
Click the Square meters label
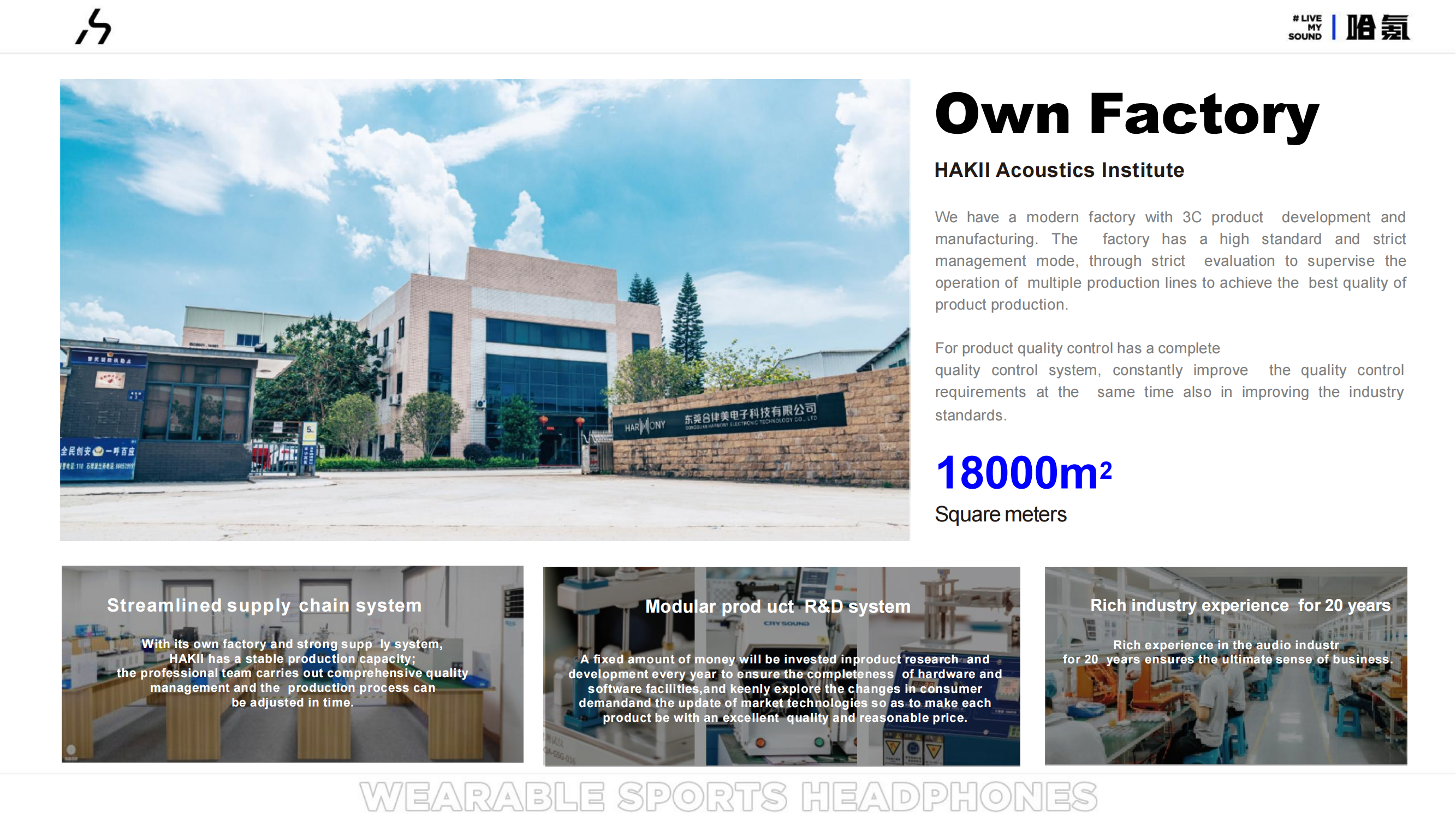[x=1001, y=514]
